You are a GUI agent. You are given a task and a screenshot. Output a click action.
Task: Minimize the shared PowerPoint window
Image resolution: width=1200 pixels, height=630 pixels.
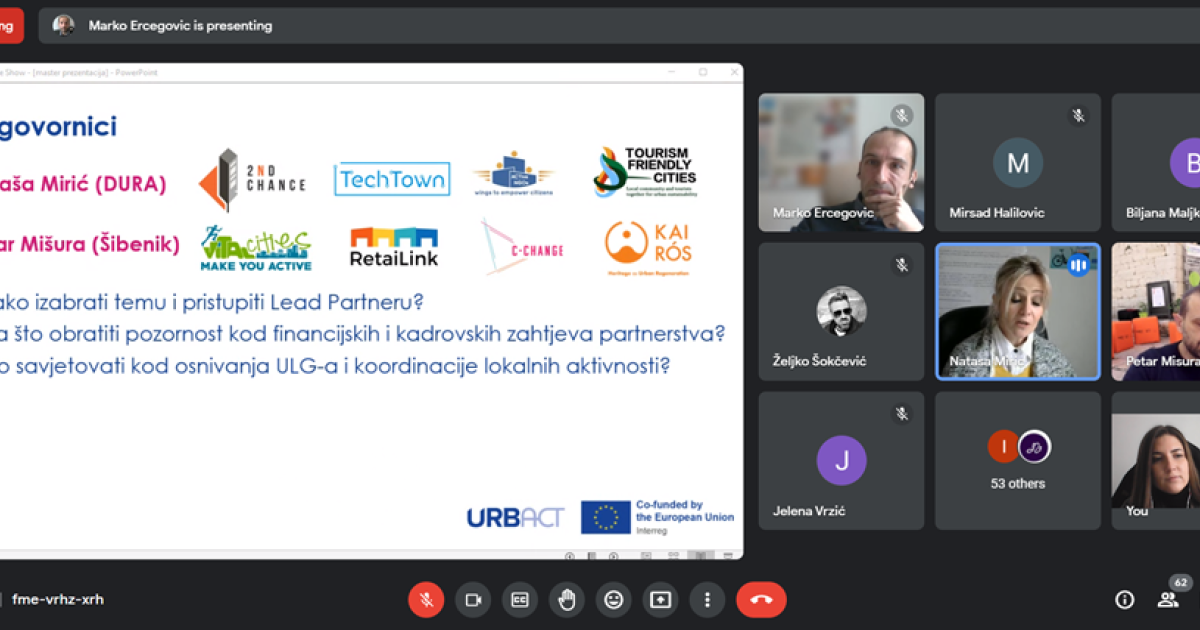(x=673, y=72)
